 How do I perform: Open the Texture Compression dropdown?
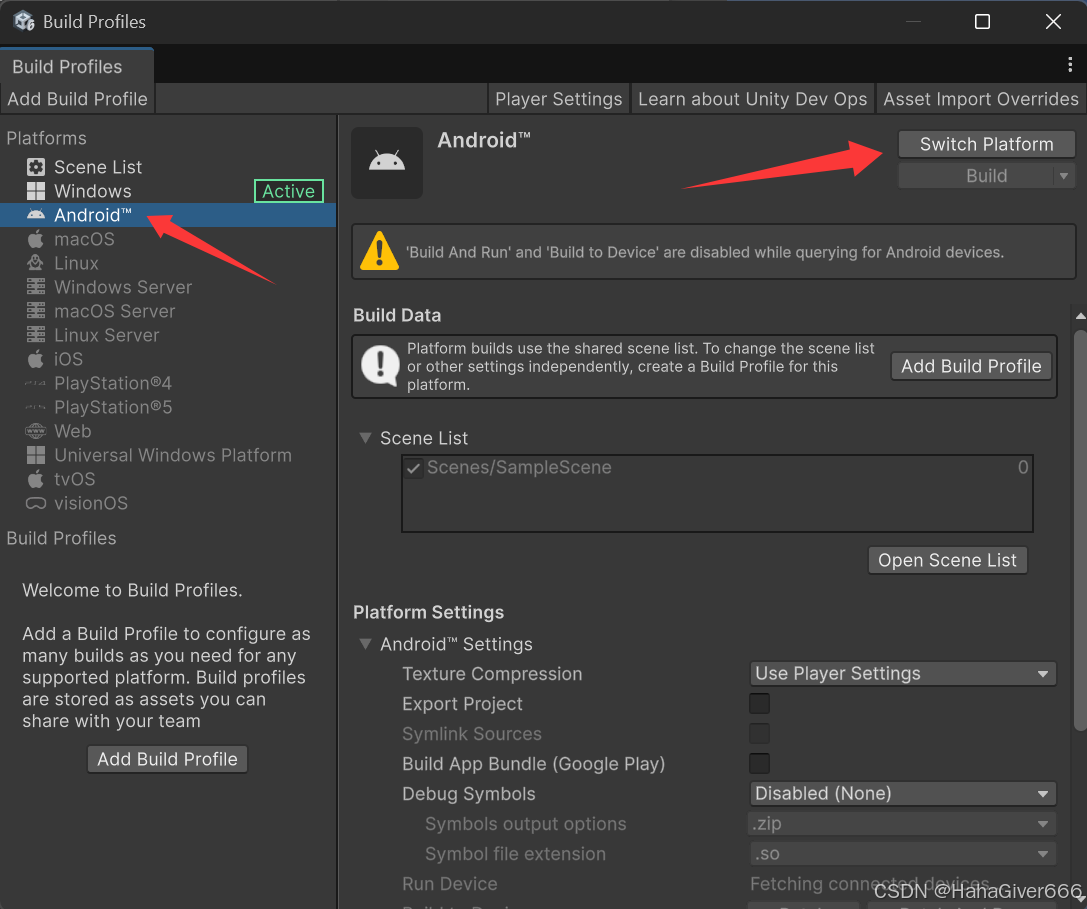tap(903, 674)
